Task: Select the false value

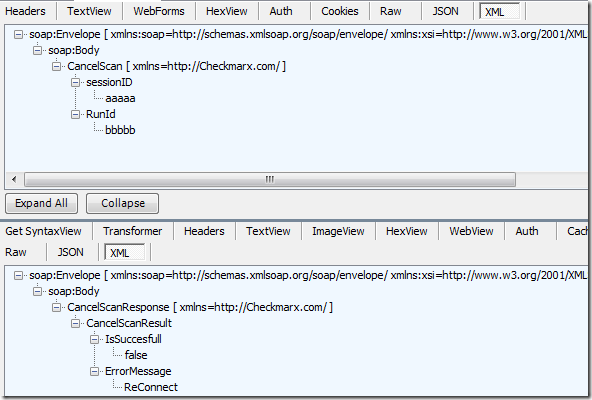Action: point(136,355)
